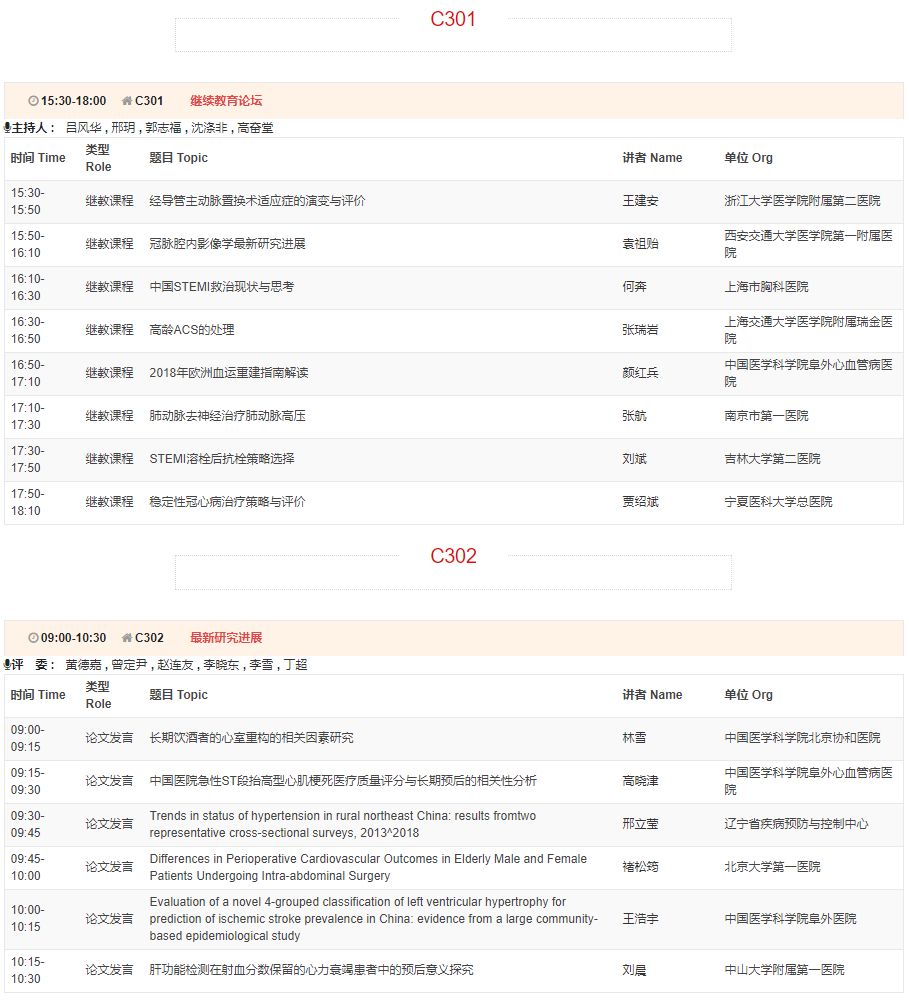The width and height of the screenshot is (909, 1001).
Task: Click topic Differences in Perioperative Cardiovascular Outcomes
Action: [368, 867]
